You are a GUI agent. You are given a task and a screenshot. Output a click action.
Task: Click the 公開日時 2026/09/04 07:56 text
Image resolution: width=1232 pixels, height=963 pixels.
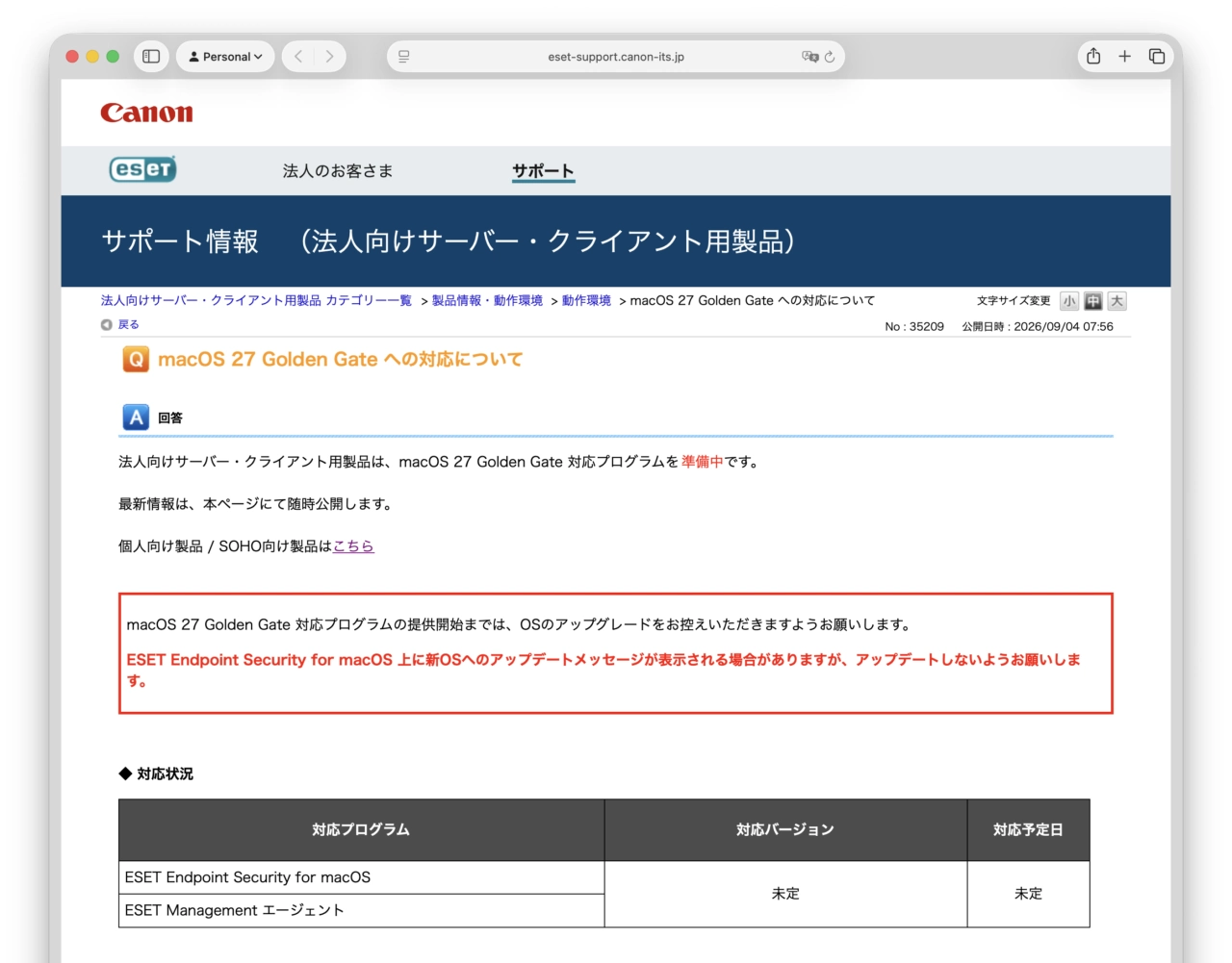[x=1038, y=327]
